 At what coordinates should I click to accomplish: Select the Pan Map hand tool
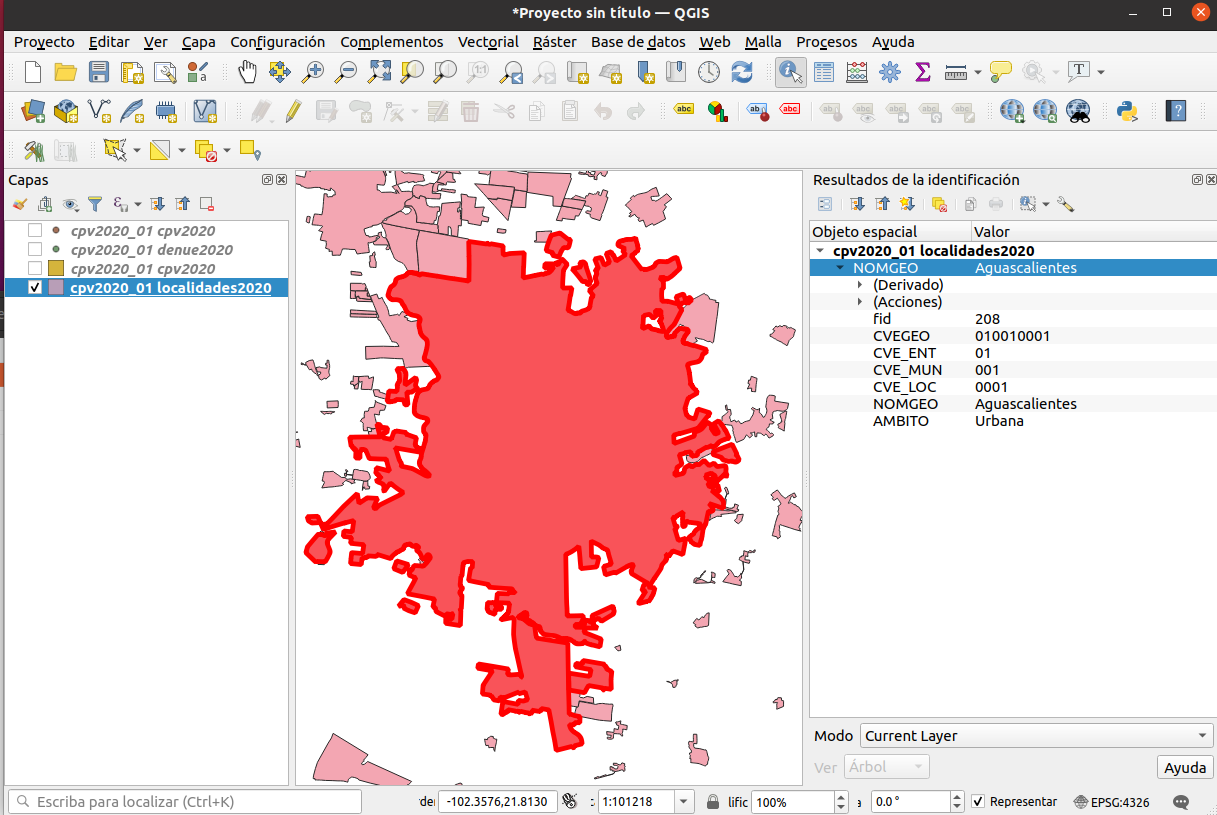point(247,72)
